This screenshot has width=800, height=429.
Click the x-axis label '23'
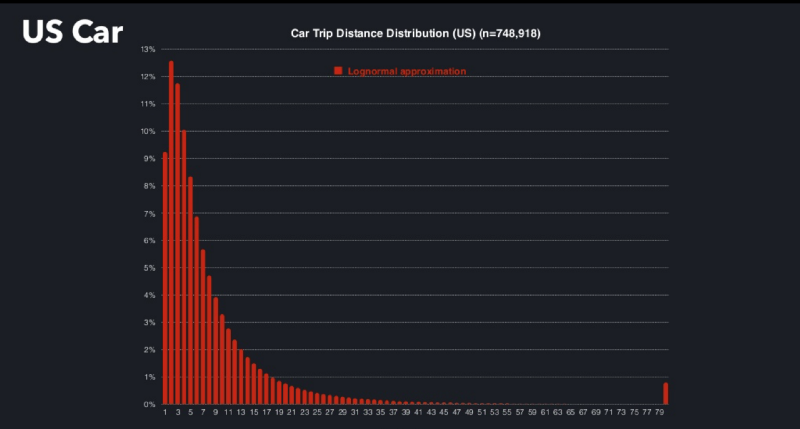pos(305,412)
